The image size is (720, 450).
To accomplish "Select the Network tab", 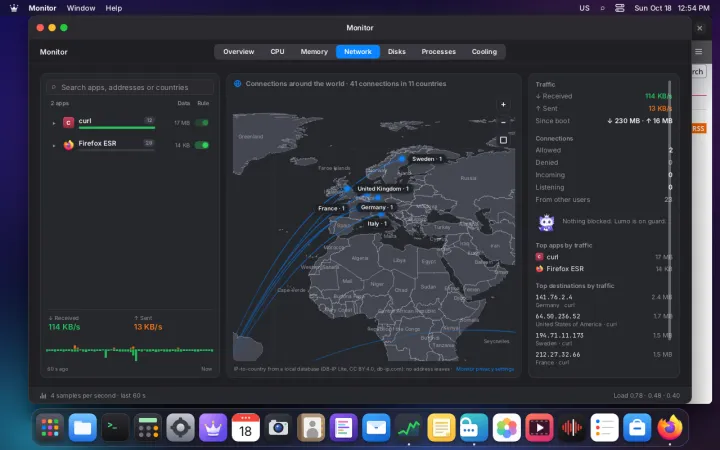I will pos(358,51).
